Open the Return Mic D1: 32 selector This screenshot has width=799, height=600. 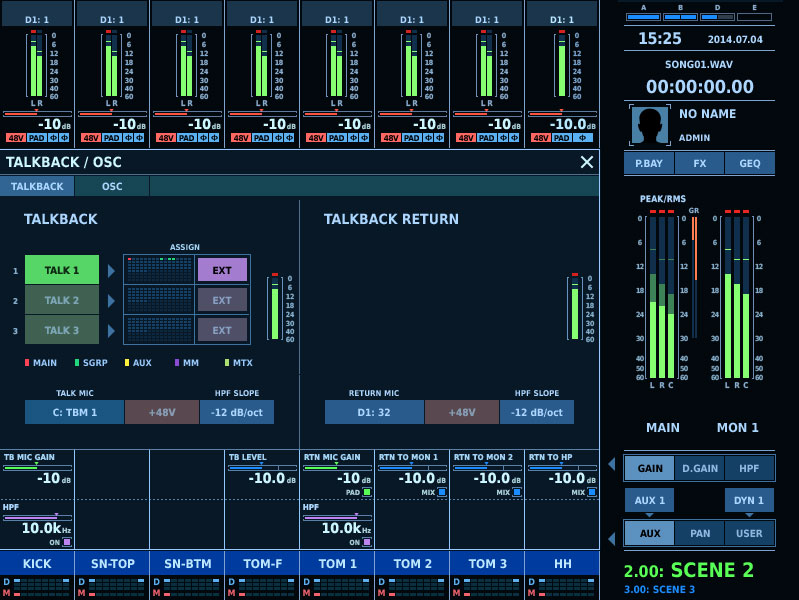pyautogui.click(x=374, y=412)
